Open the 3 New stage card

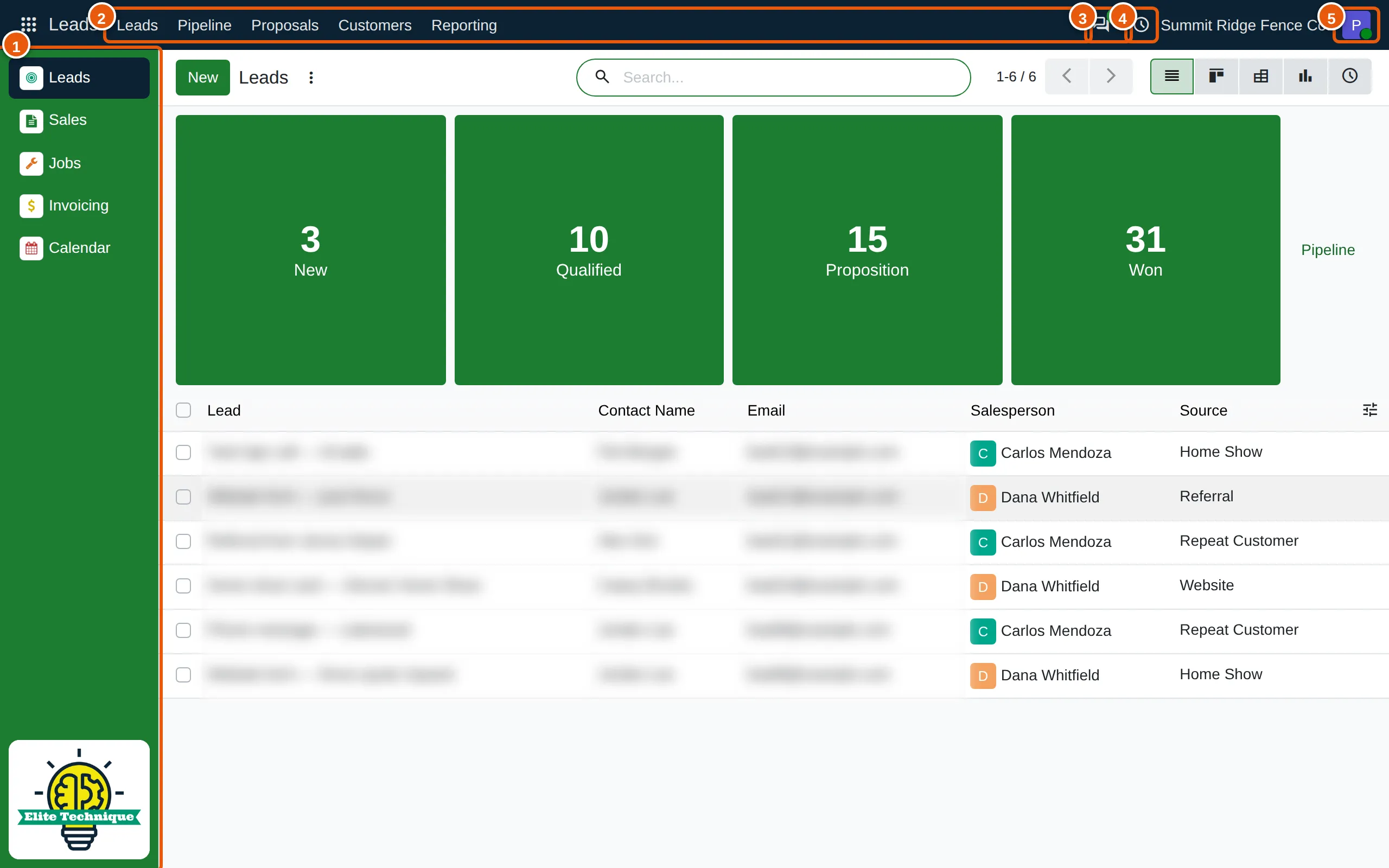(310, 250)
